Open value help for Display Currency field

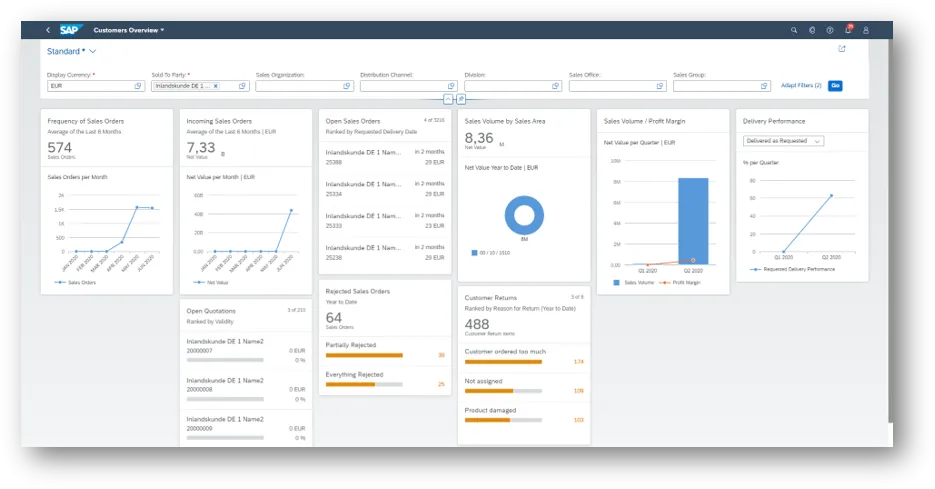138,86
